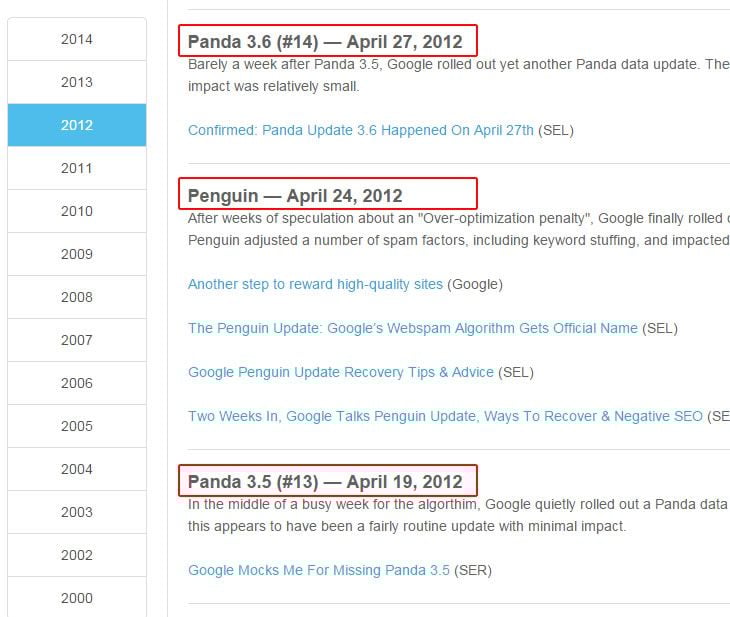Choose the 2007 year tab

click(77, 340)
